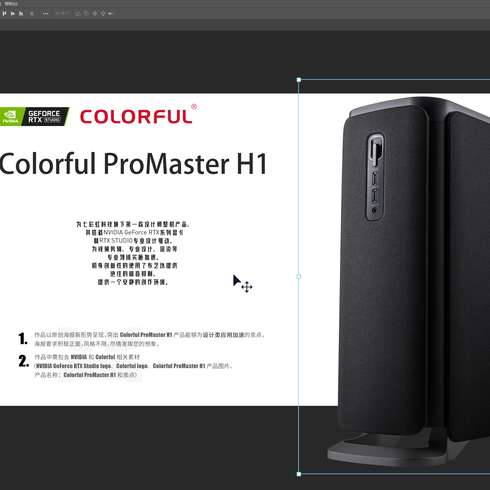Click the align vertical centers icon
The height and width of the screenshot is (490, 490).
pyautogui.click(x=13, y=14)
